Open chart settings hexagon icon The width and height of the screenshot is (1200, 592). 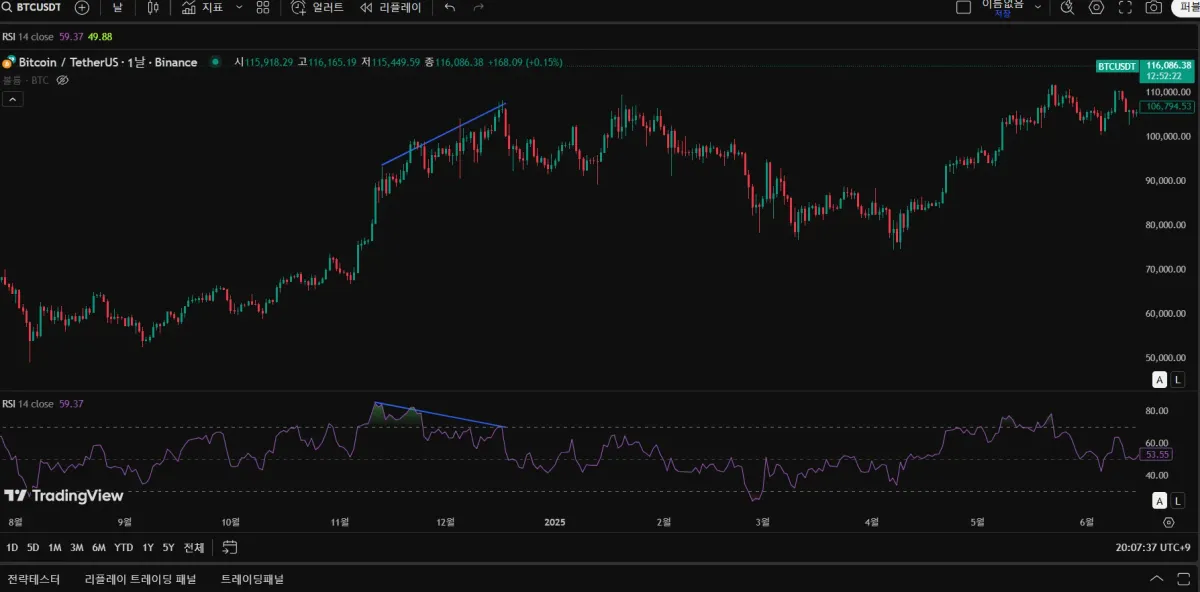click(1096, 7)
